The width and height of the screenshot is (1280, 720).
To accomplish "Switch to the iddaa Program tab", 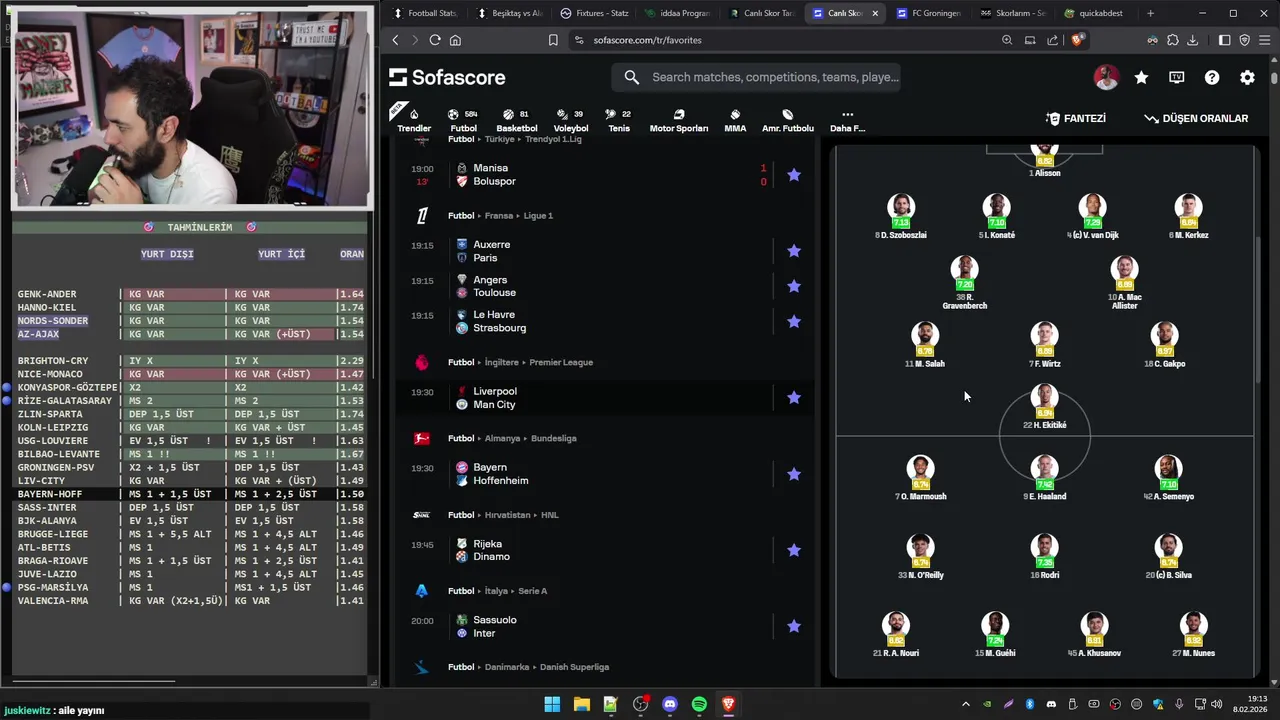I will (x=677, y=13).
